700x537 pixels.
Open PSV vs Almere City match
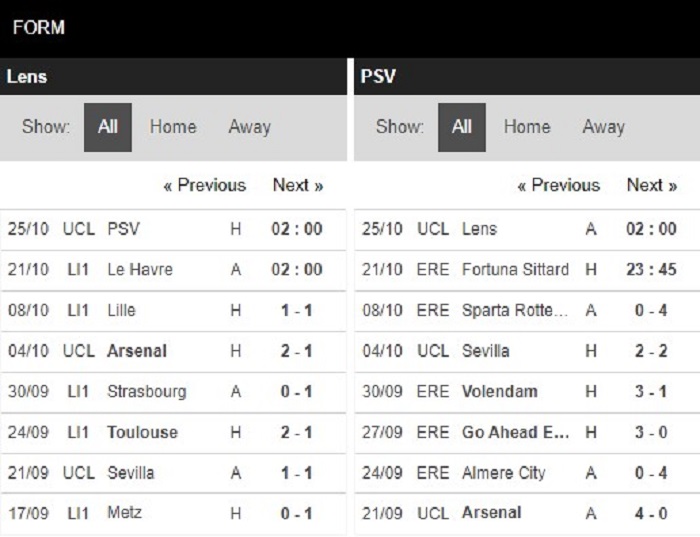pos(527,473)
